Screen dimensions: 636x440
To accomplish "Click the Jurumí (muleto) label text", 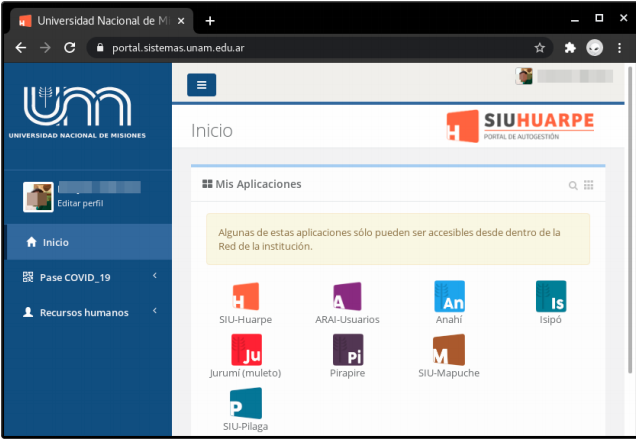I will pos(245,373).
